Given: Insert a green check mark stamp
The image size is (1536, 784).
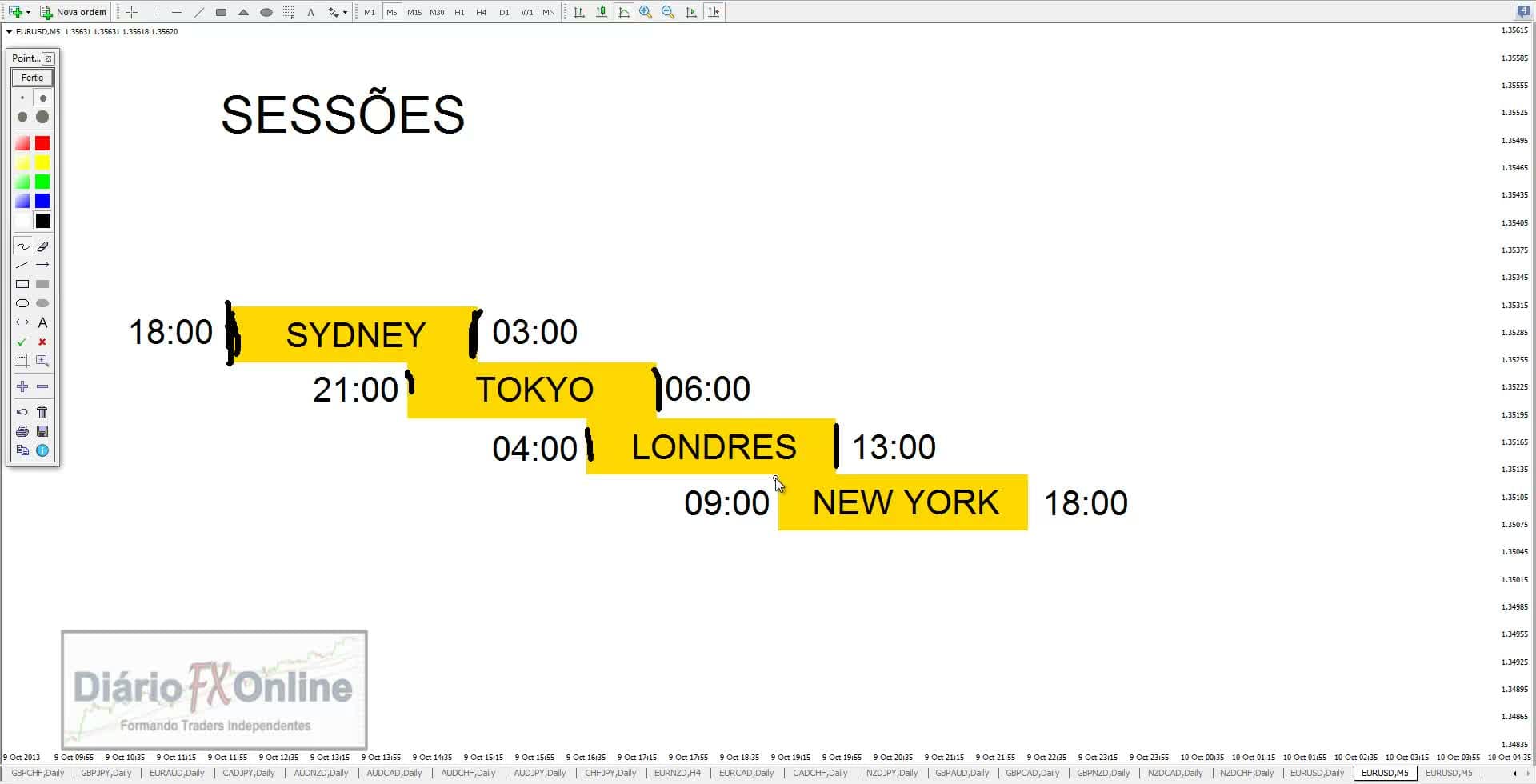Looking at the screenshot, I should click(x=22, y=342).
